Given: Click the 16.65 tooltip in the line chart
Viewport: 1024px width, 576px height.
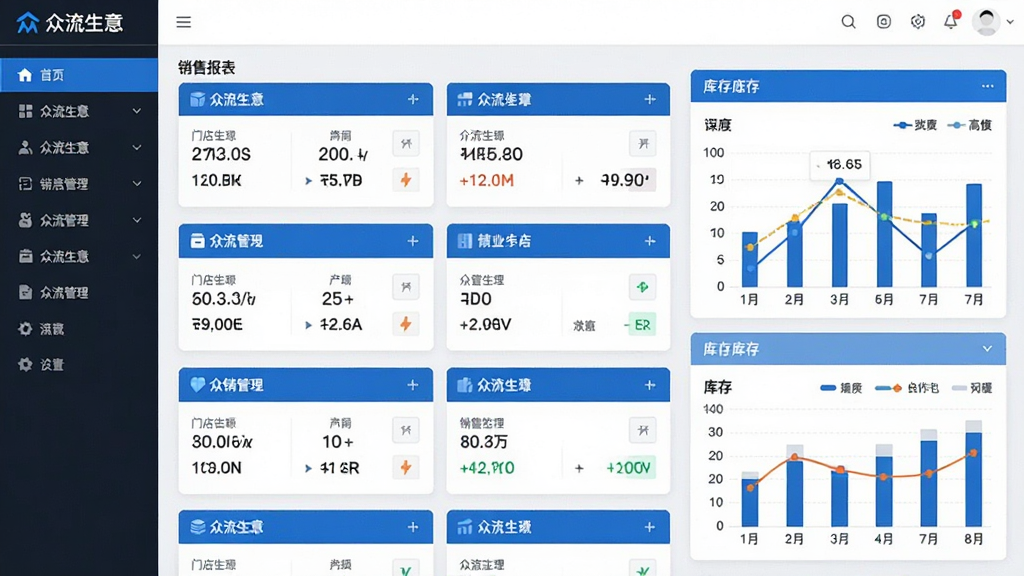Looking at the screenshot, I should tap(840, 165).
